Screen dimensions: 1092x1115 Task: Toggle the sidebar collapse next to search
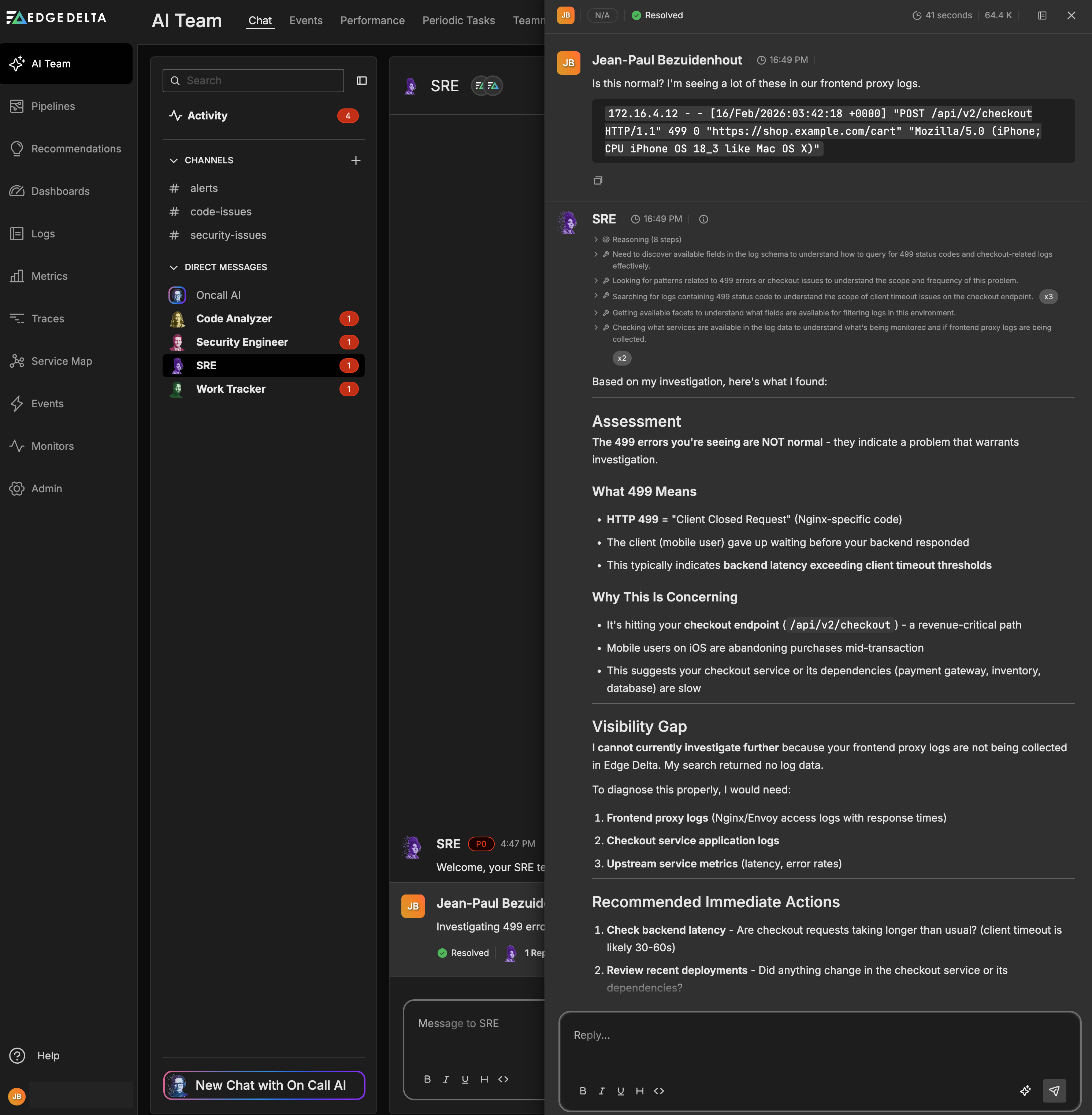point(361,80)
